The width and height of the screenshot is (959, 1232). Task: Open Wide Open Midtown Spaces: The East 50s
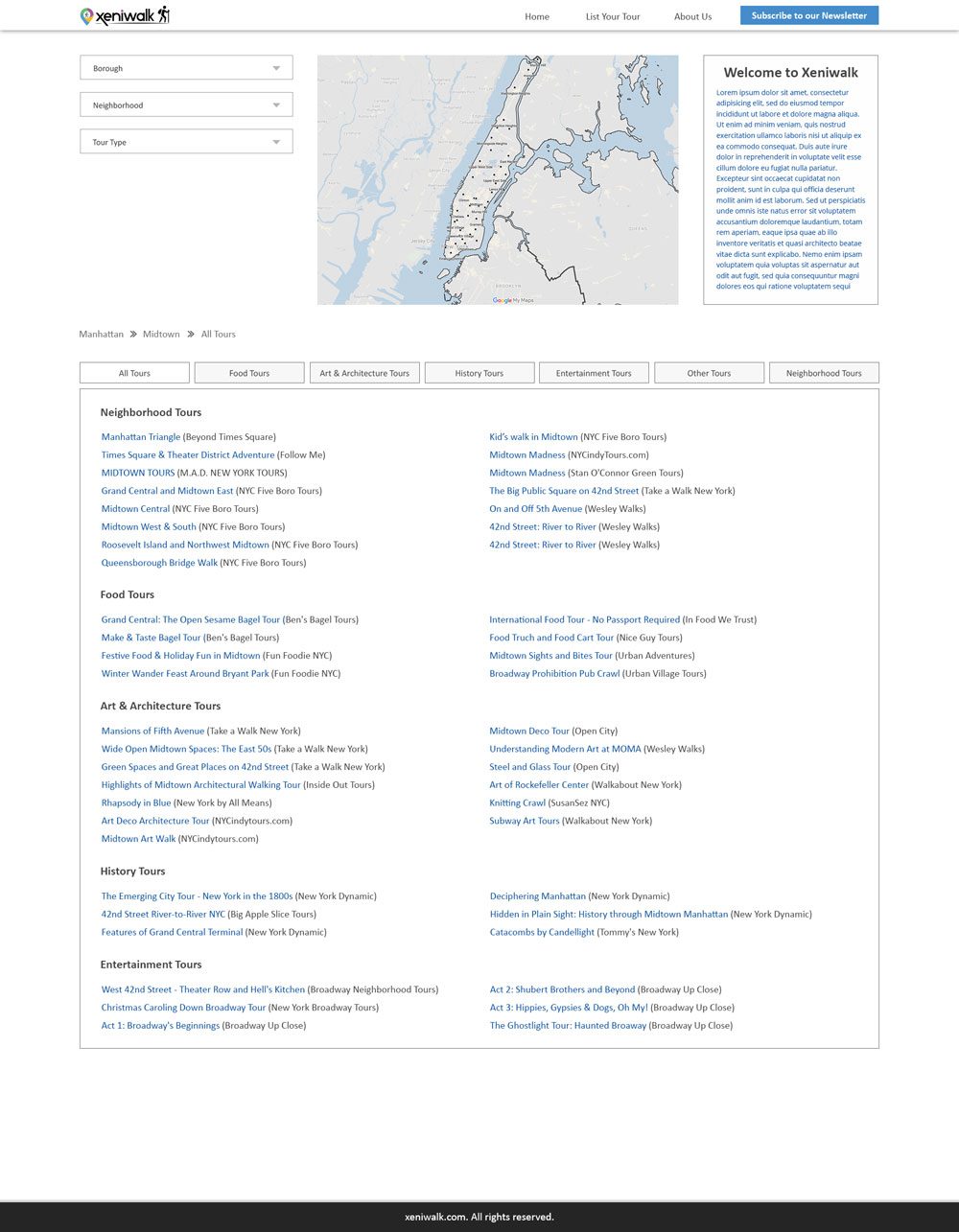pyautogui.click(x=187, y=750)
